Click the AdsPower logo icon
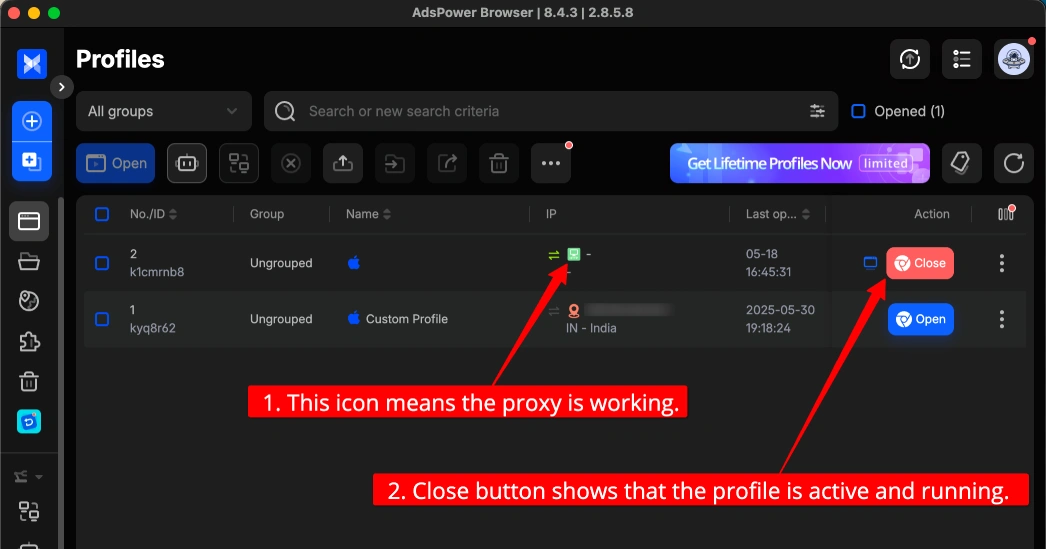1046x549 pixels. (x=31, y=64)
